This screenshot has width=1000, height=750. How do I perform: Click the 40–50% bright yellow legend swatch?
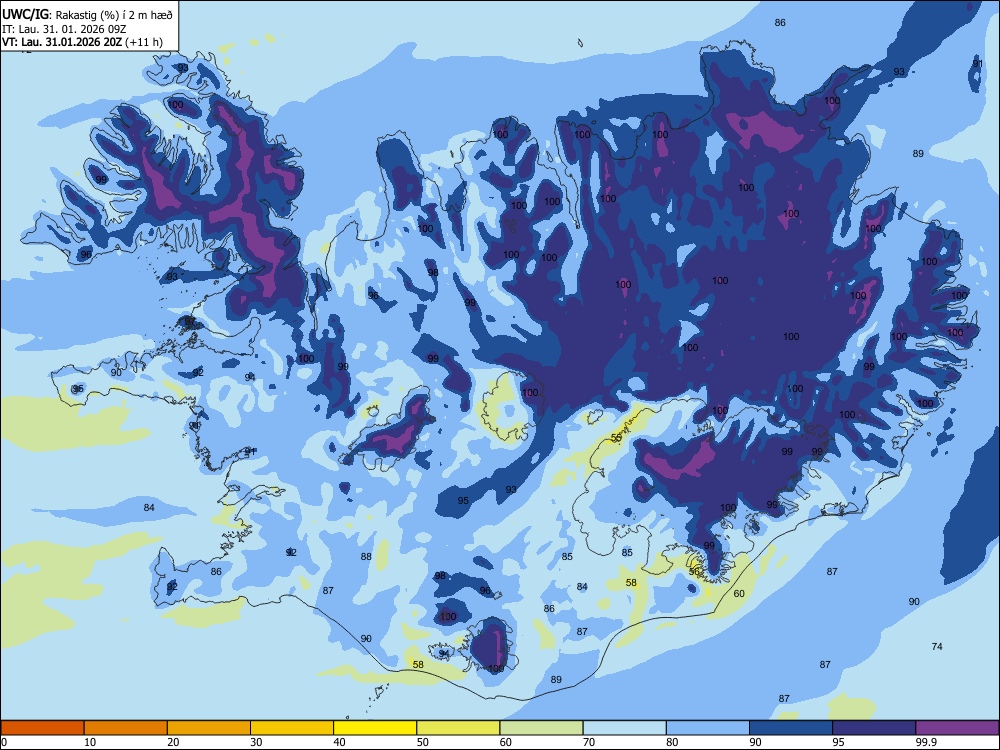(375, 728)
